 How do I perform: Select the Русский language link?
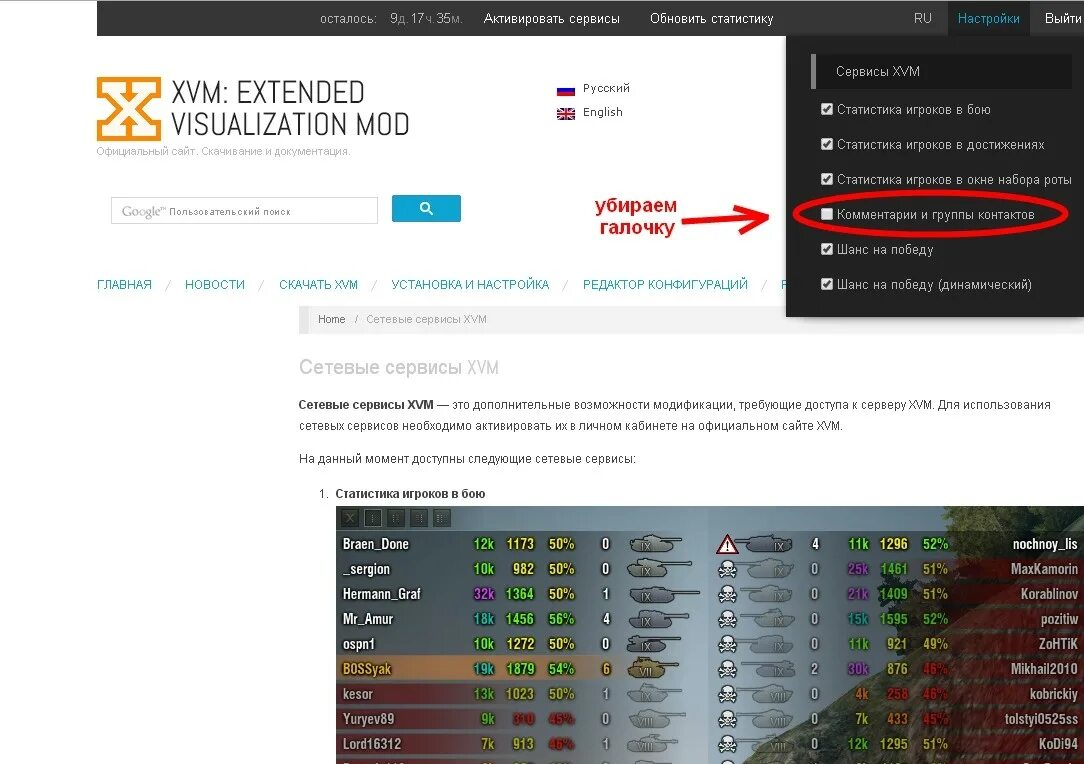pyautogui.click(x=606, y=88)
